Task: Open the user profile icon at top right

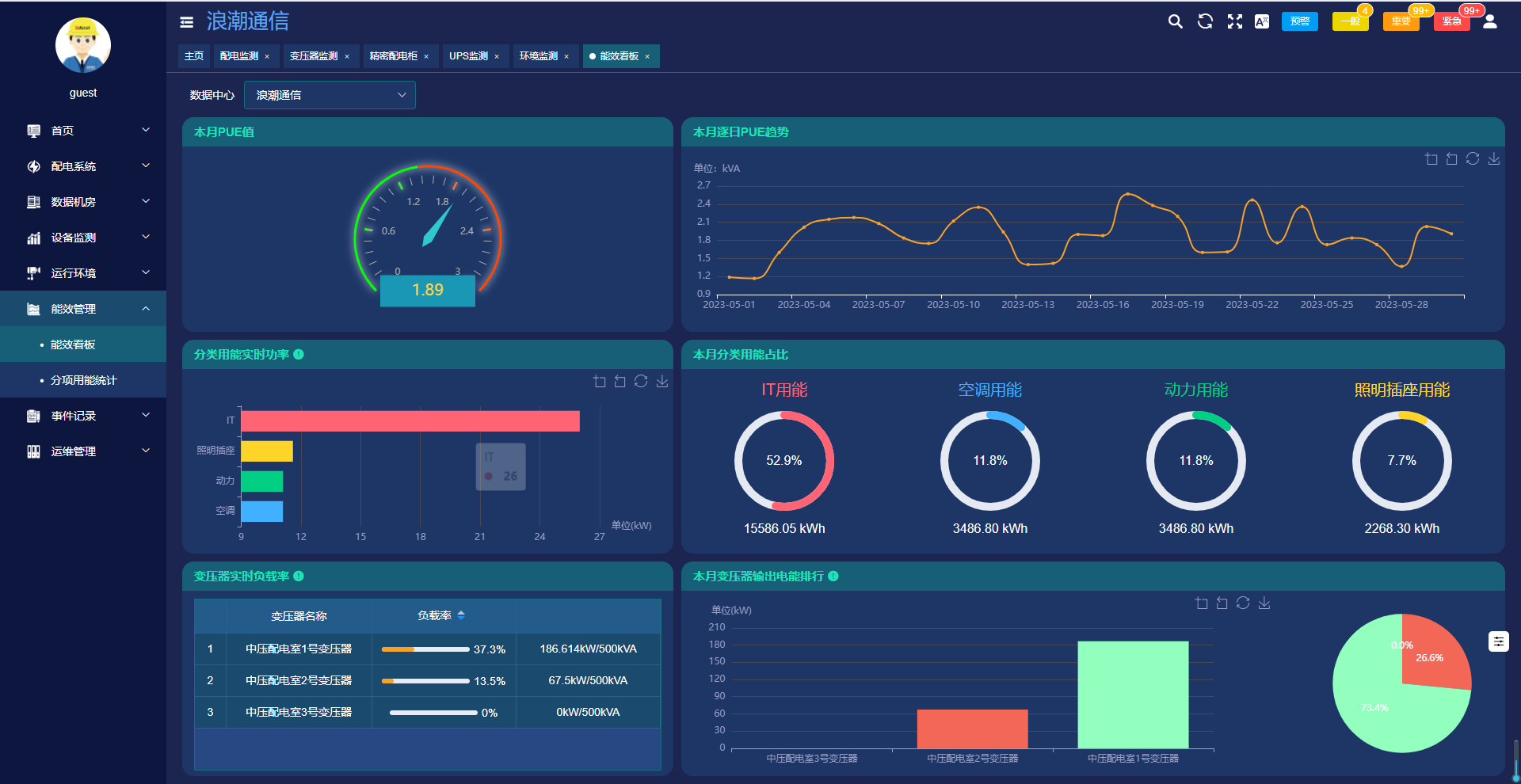Action: tap(1489, 21)
